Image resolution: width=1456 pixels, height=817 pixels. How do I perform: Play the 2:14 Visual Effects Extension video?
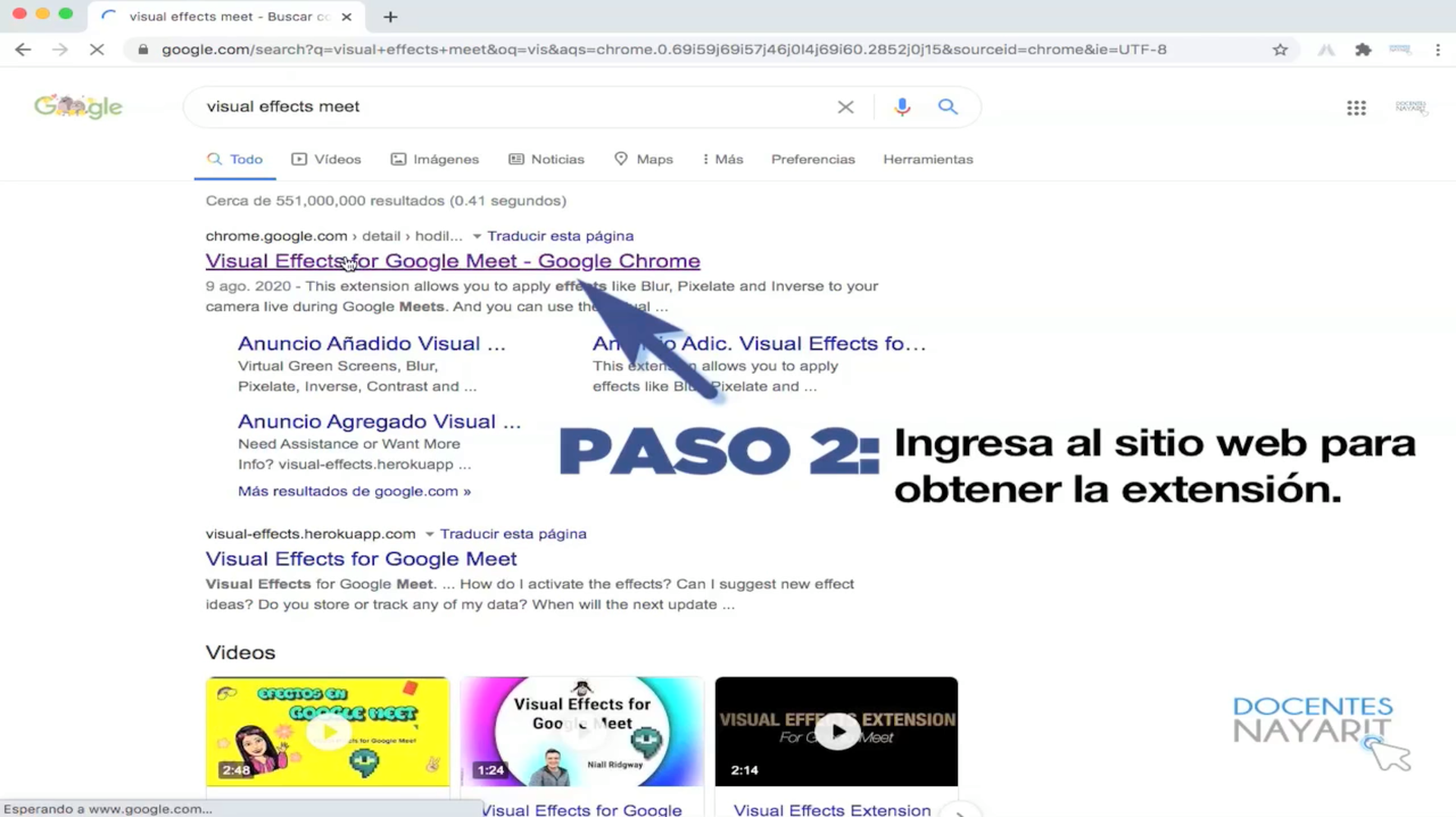coord(836,731)
